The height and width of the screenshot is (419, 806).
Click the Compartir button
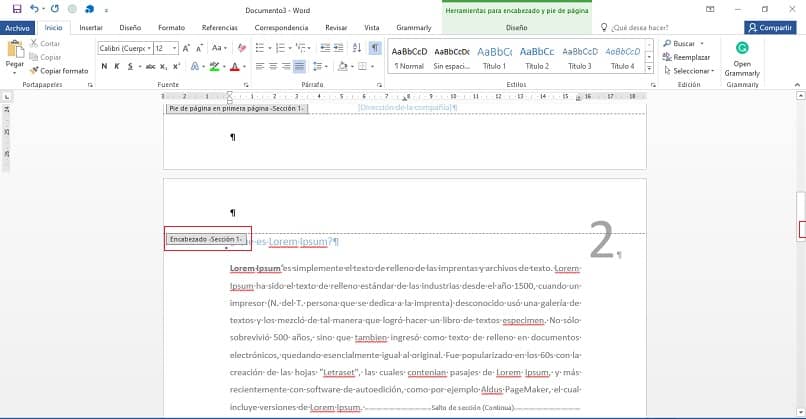tap(770, 28)
